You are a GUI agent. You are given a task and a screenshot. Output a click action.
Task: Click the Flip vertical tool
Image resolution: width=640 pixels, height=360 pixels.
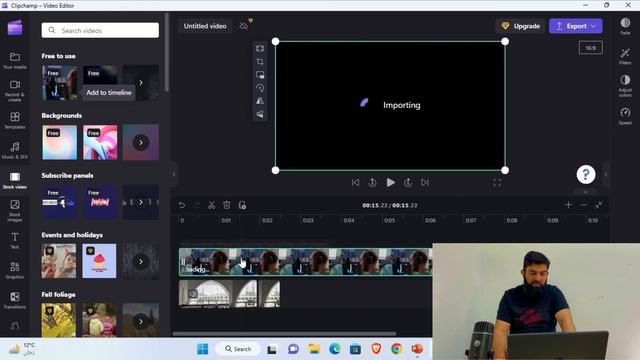tap(260, 114)
